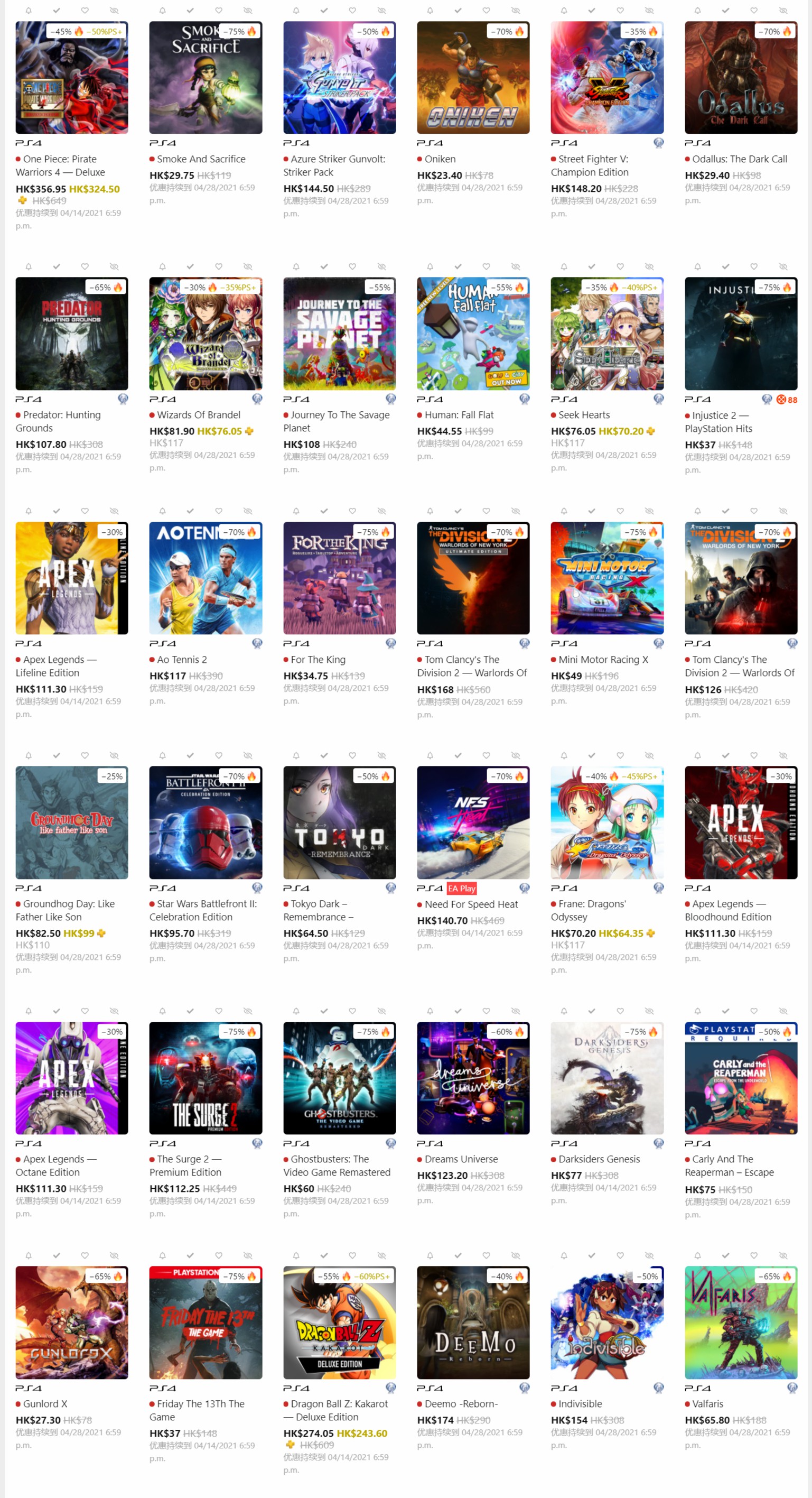
Task: Click the EA Play badge on Need For Speed Heat
Action: coord(462,889)
